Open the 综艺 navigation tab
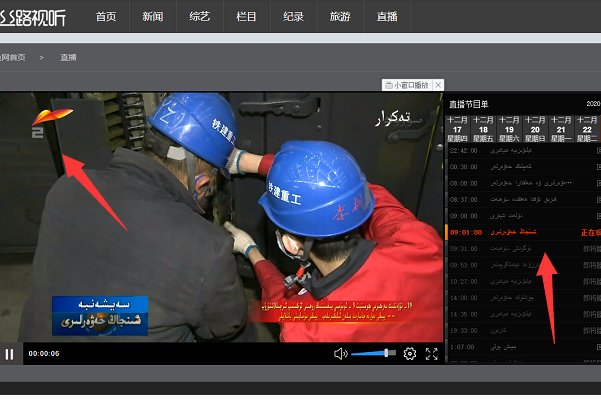Screen dimensions: 601x400 point(200,16)
